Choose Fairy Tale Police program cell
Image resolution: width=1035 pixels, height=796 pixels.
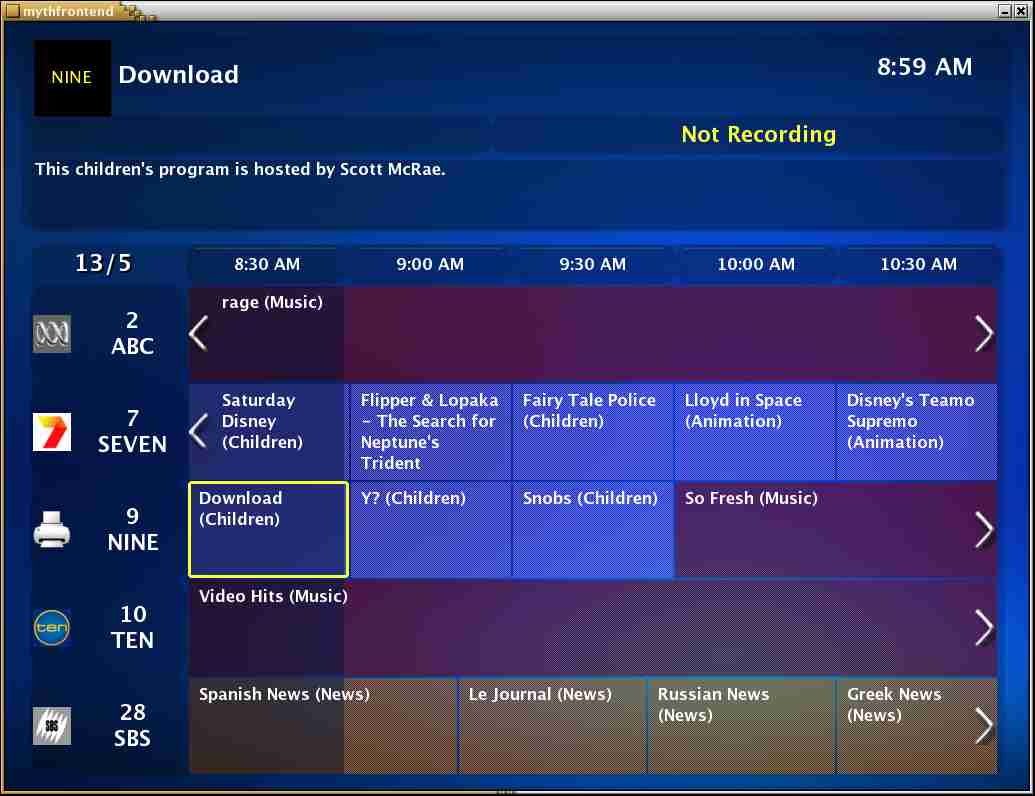592,431
